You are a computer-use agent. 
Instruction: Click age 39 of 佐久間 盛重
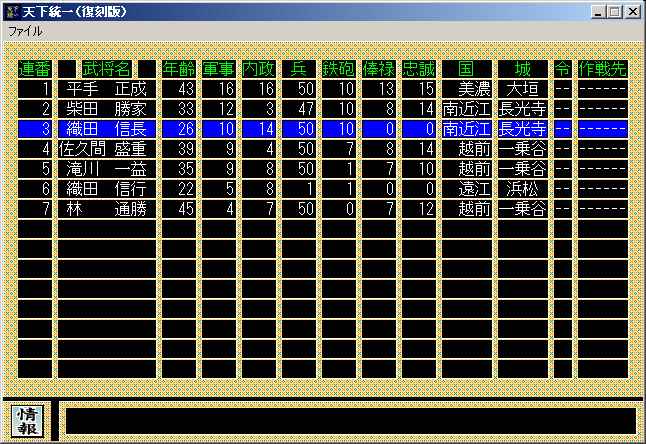click(179, 149)
